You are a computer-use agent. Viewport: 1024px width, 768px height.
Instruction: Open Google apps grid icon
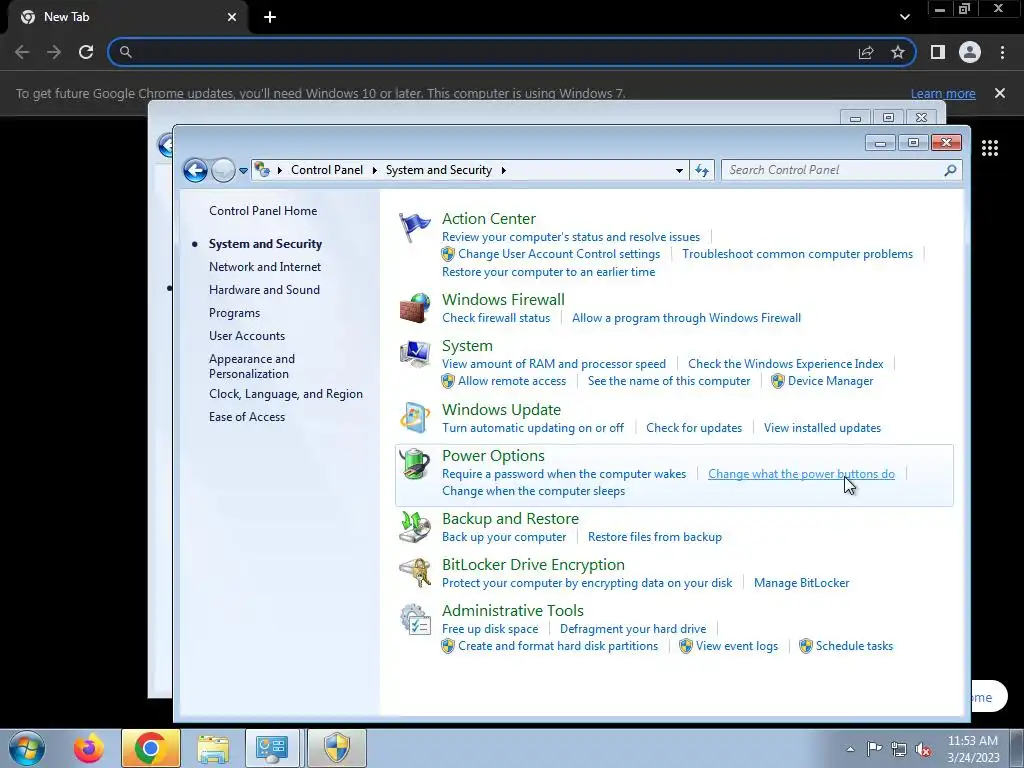990,148
